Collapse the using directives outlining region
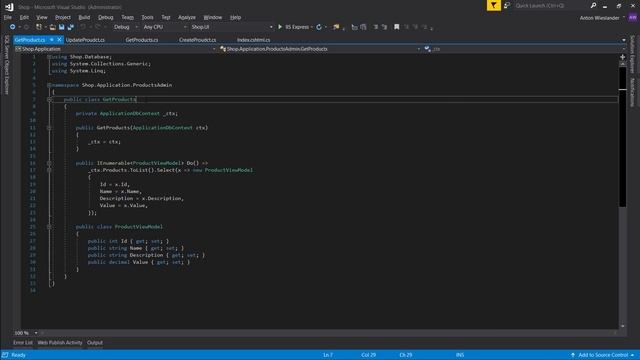Screen dimensions: 640x360 pyautogui.click(x=49, y=57)
